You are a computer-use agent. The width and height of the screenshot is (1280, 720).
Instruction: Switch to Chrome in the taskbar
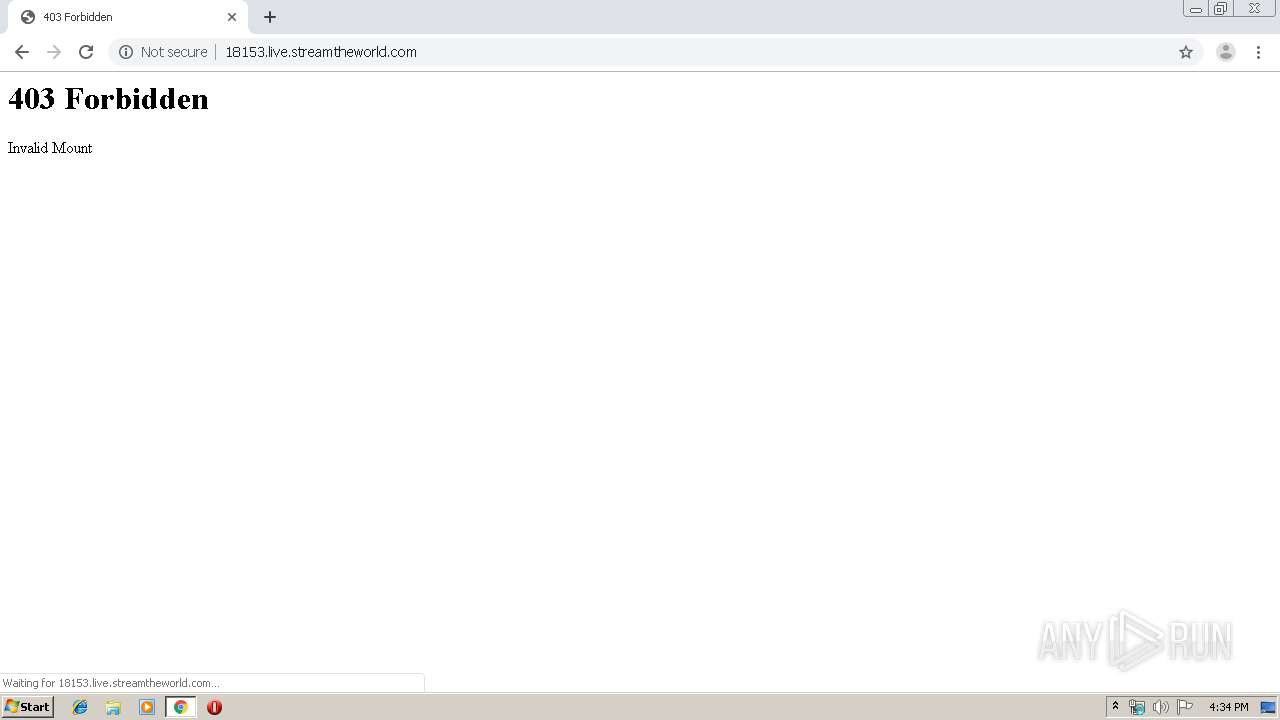(x=180, y=707)
